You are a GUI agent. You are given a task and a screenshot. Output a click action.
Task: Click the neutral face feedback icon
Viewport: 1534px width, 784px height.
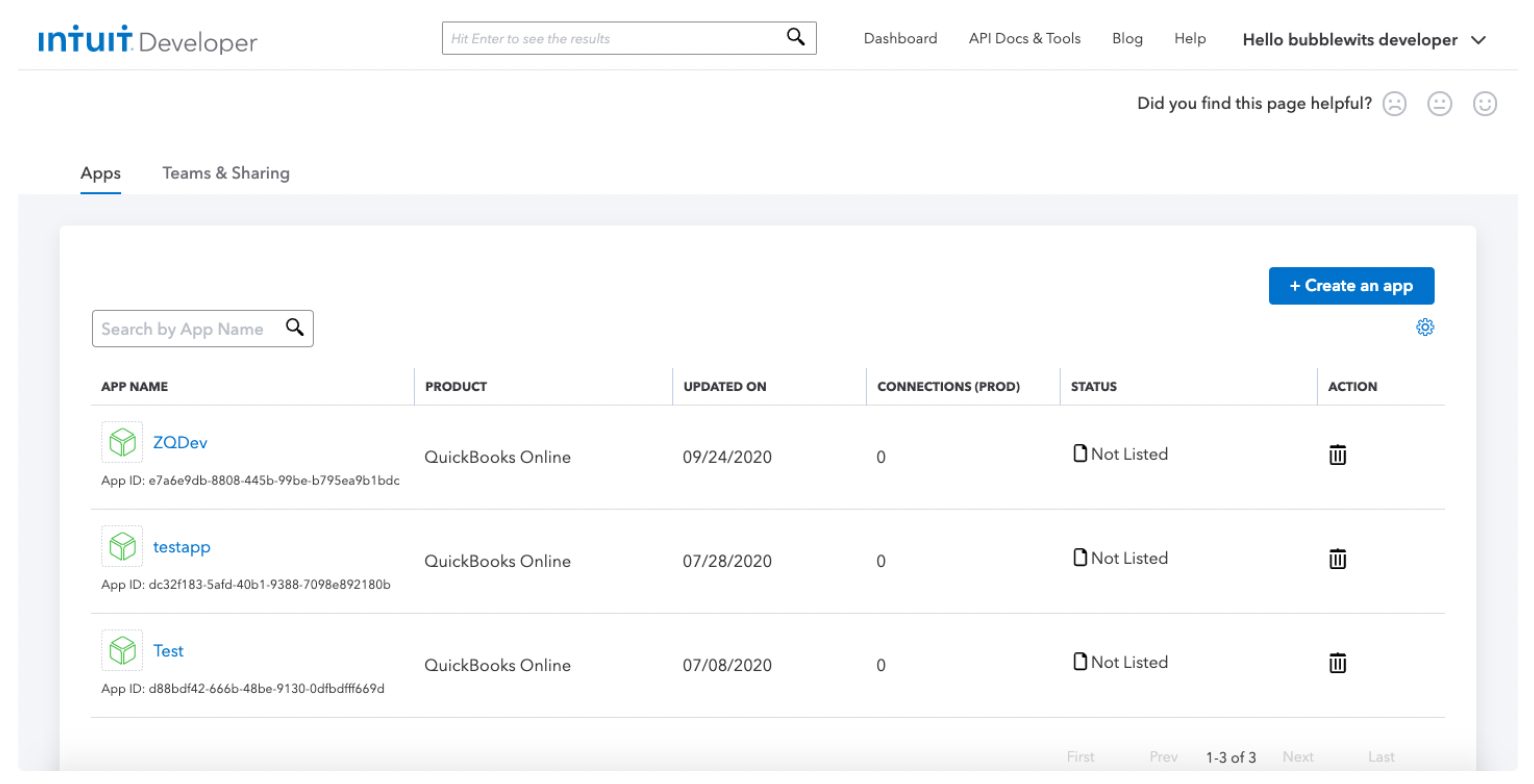[x=1439, y=104]
